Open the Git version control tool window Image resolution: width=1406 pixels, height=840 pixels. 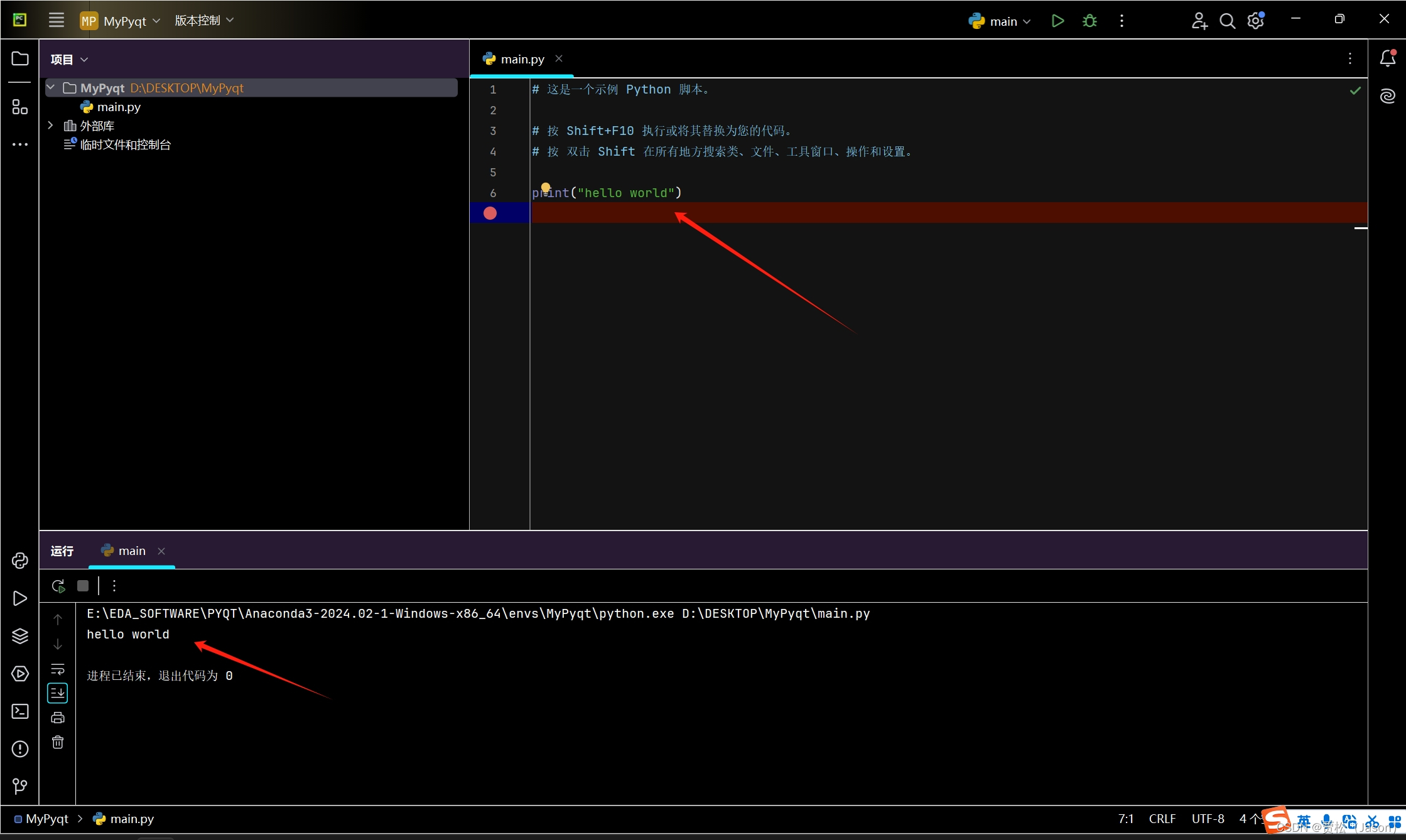tap(19, 786)
